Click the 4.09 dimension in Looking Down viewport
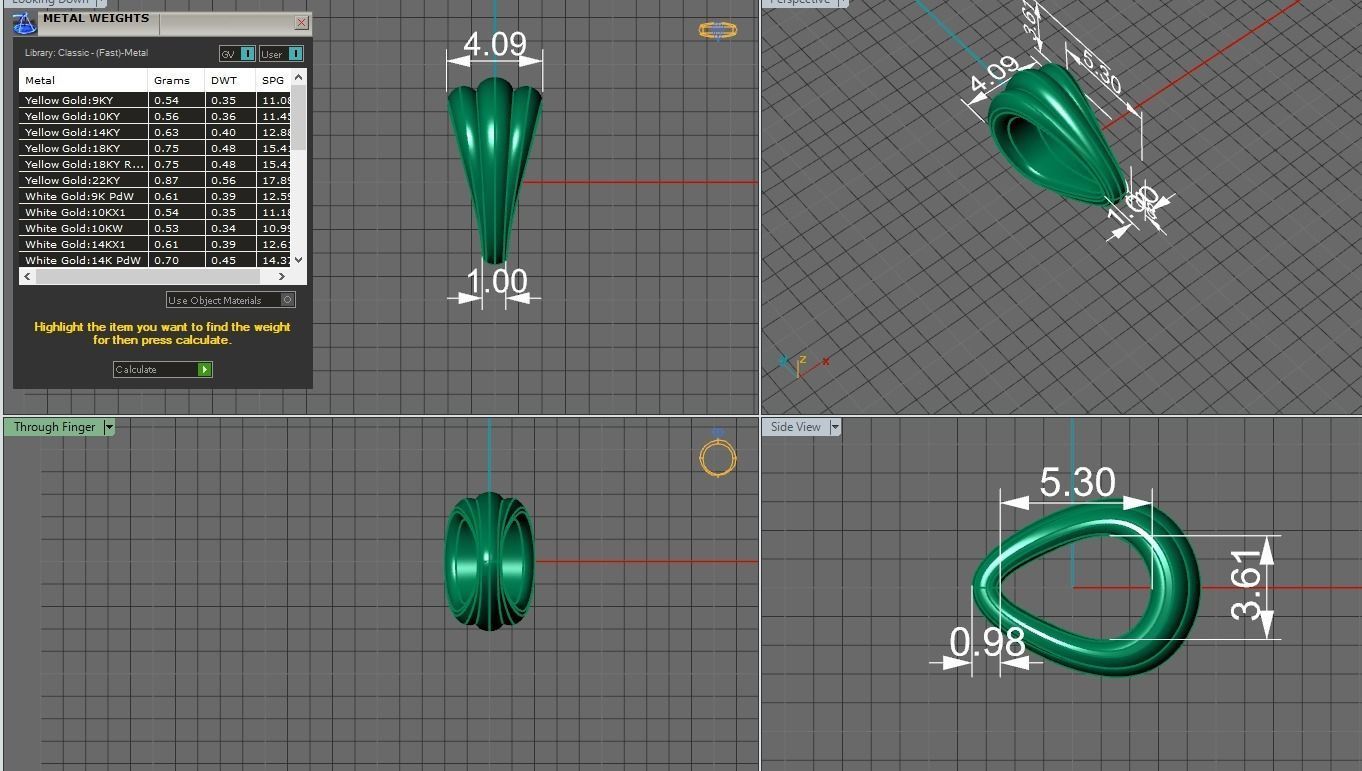1362x771 pixels. click(495, 44)
